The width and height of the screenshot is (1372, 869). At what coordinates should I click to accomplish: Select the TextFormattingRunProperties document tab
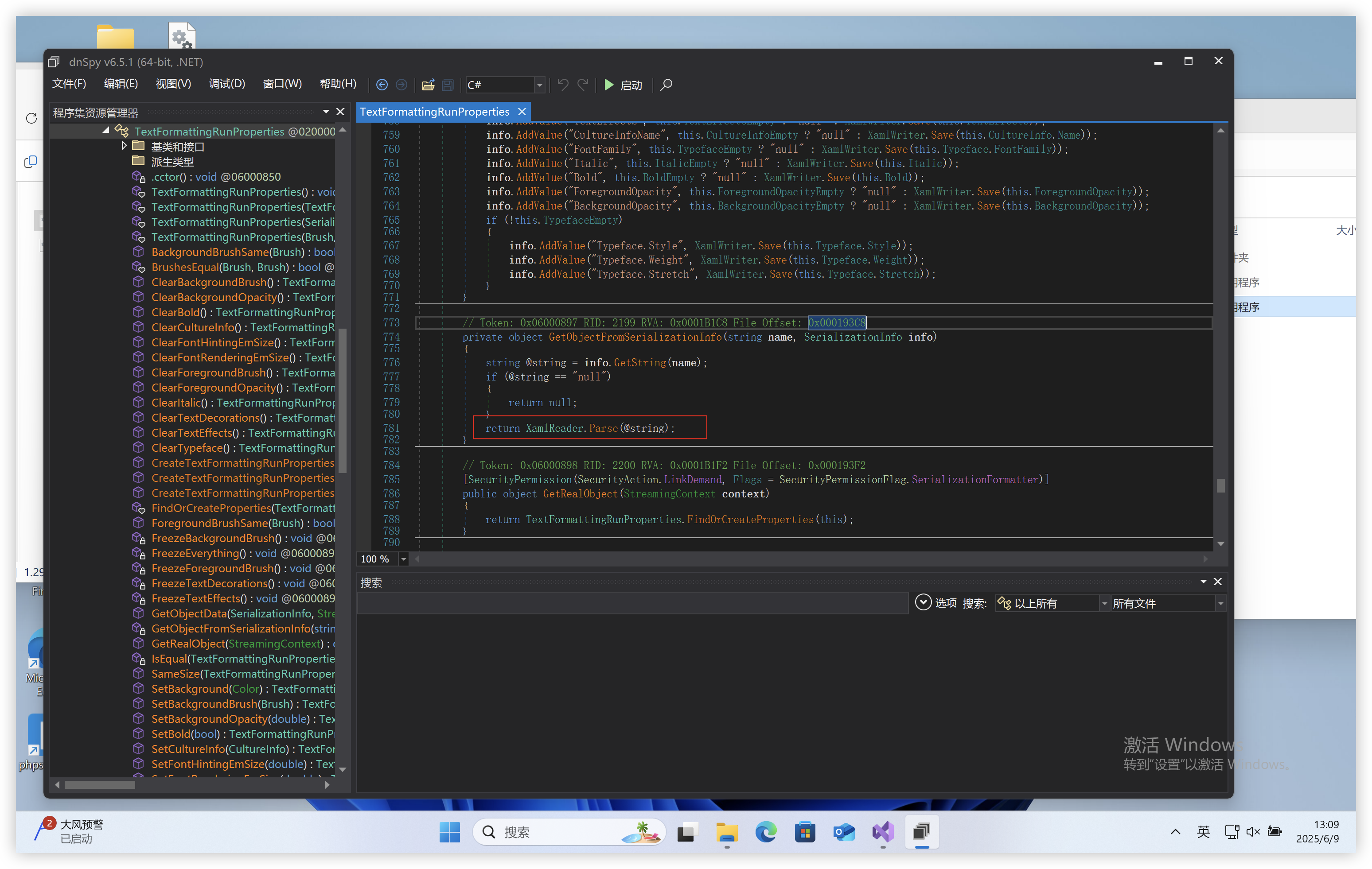click(434, 112)
